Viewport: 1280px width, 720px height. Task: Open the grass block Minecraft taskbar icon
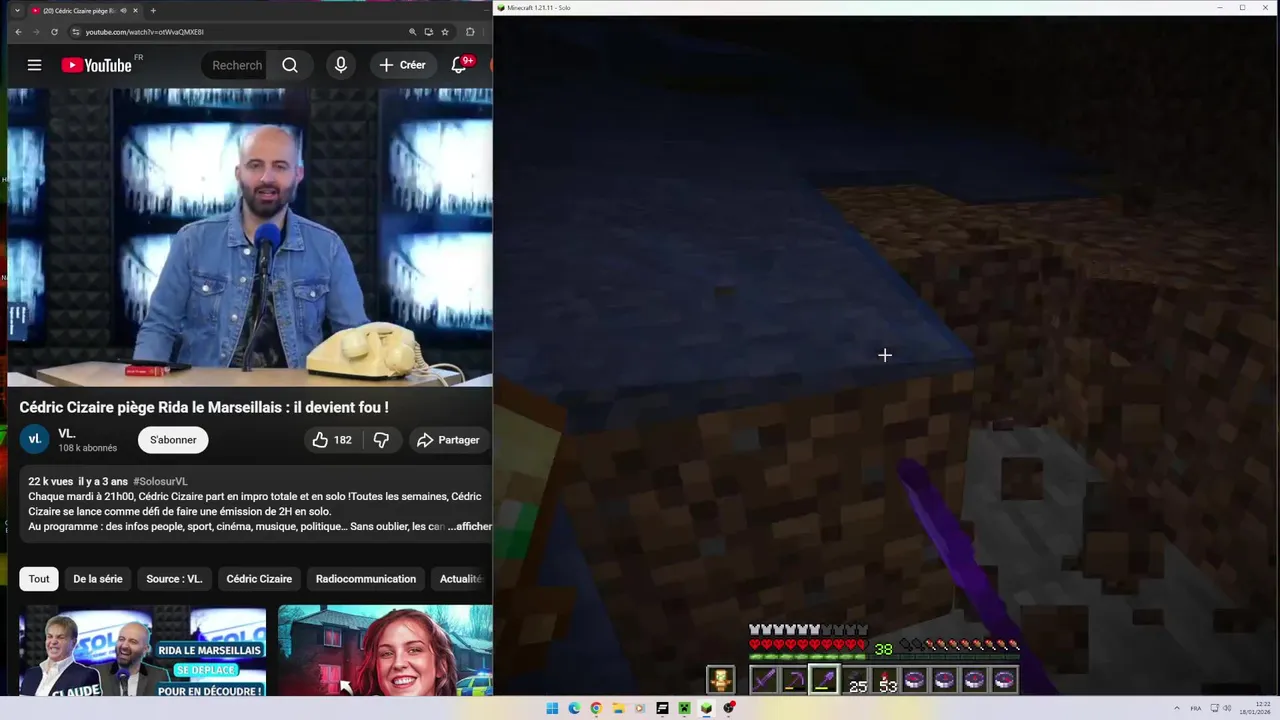706,708
